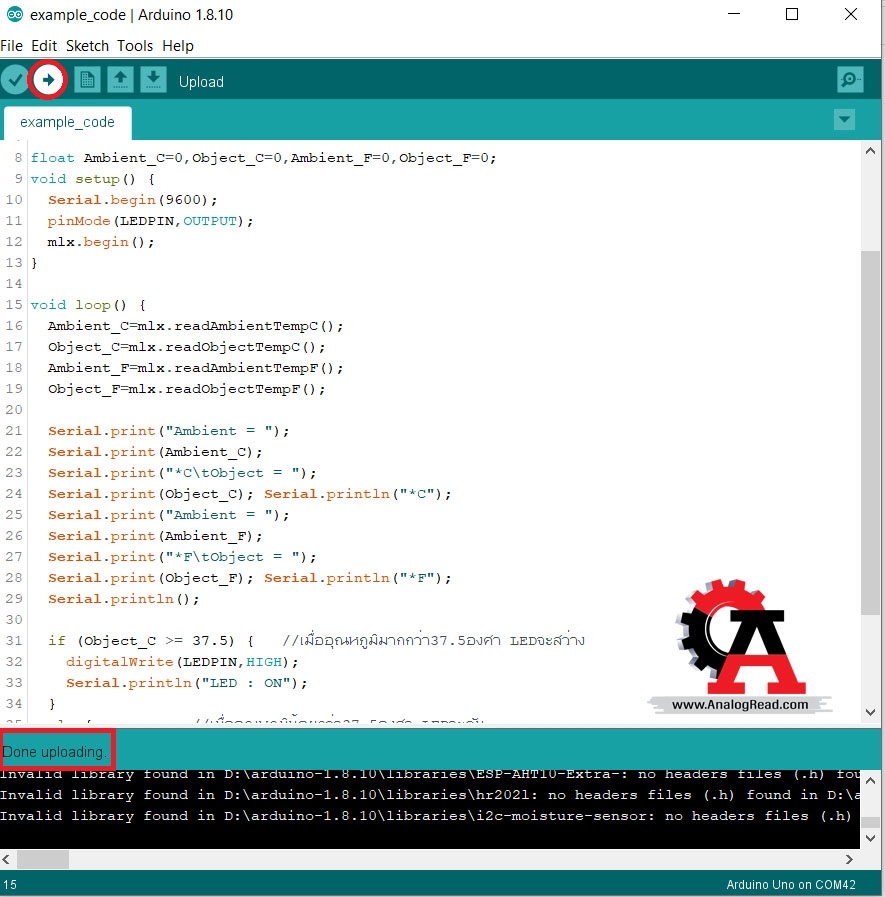Open a sketch with the up-arrow toolbar icon
Screen dimensions: 885x897
pyautogui.click(x=120, y=80)
